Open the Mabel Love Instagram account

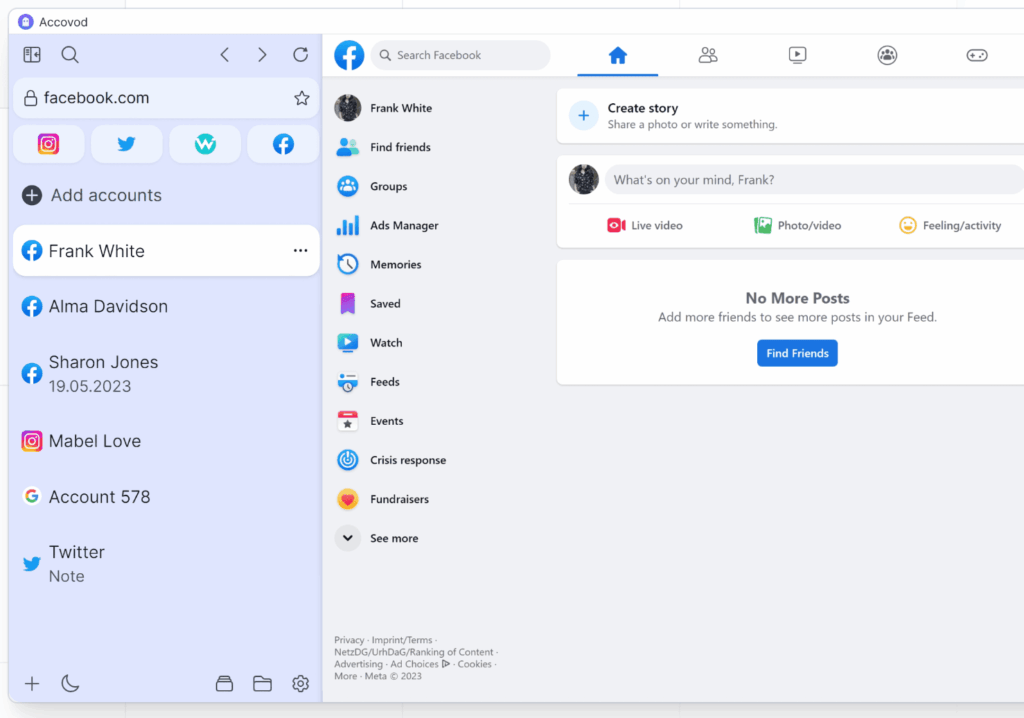(166, 441)
